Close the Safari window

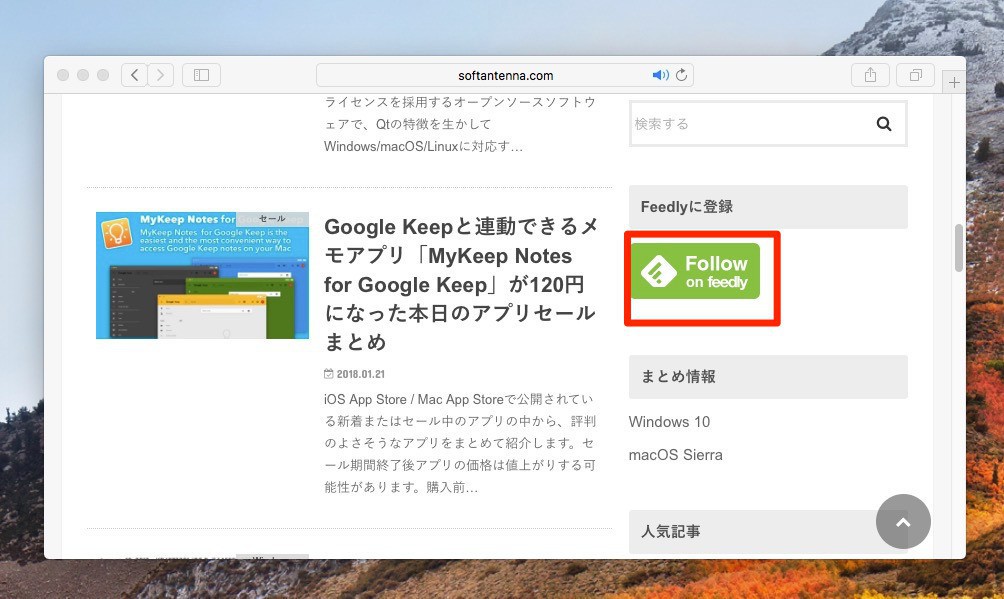click(63, 75)
